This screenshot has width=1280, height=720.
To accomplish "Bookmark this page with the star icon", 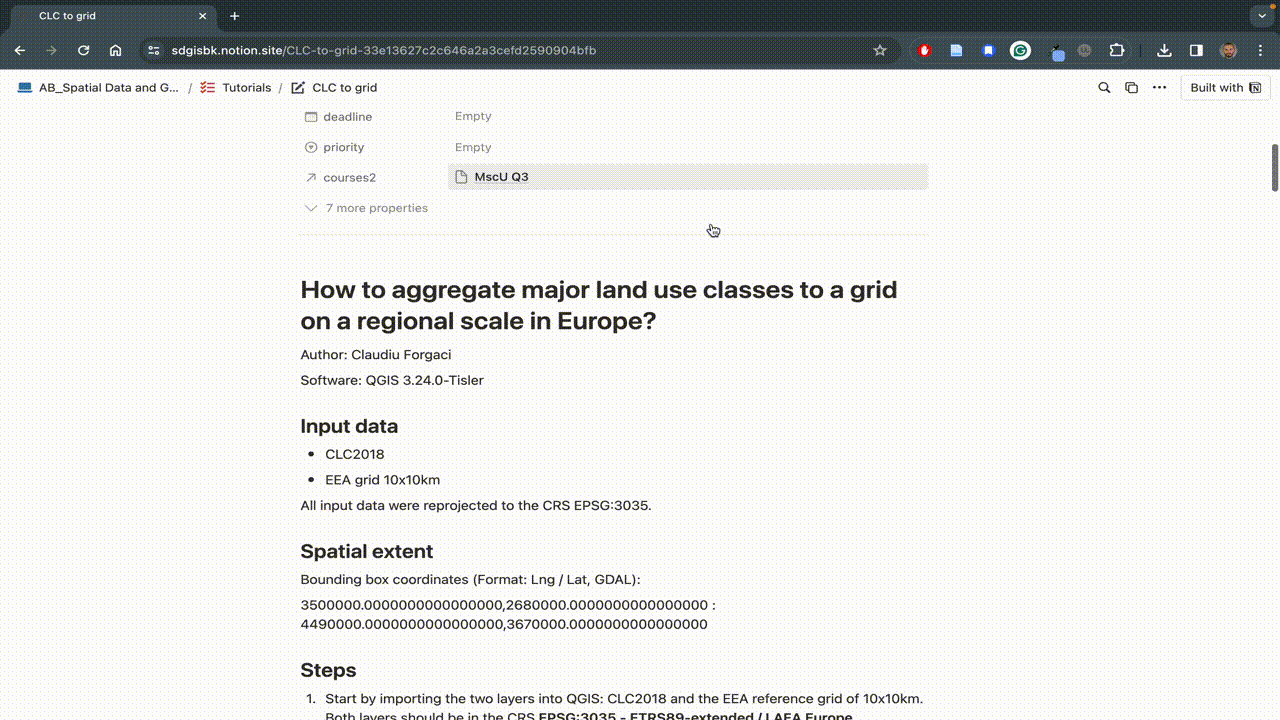I will coord(880,50).
